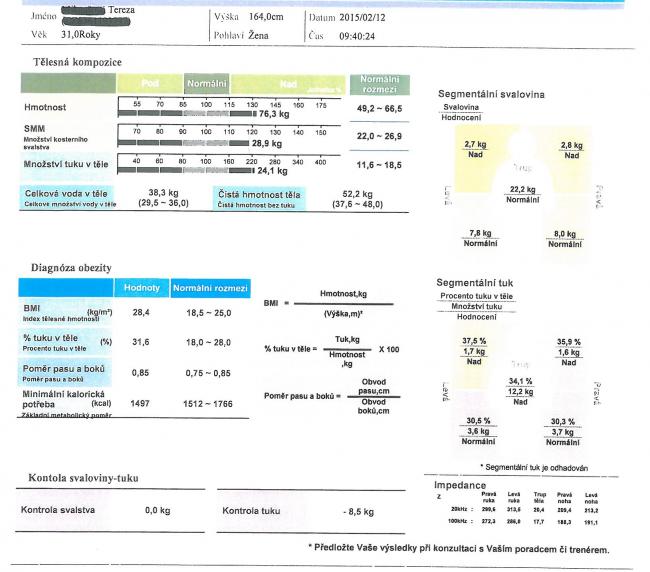Click the 'Čistá hmotnost těla' label
The image size is (650, 572).
(260, 194)
